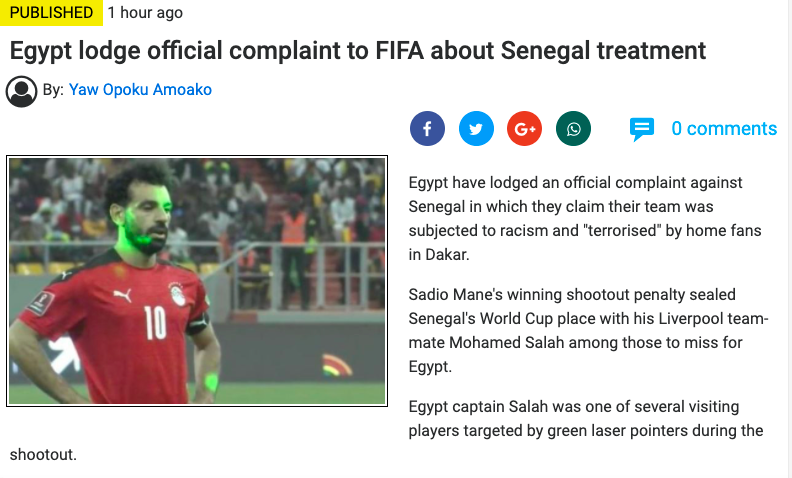Open the 0 comments link
Screen dimensions: 792x478
click(x=723, y=129)
